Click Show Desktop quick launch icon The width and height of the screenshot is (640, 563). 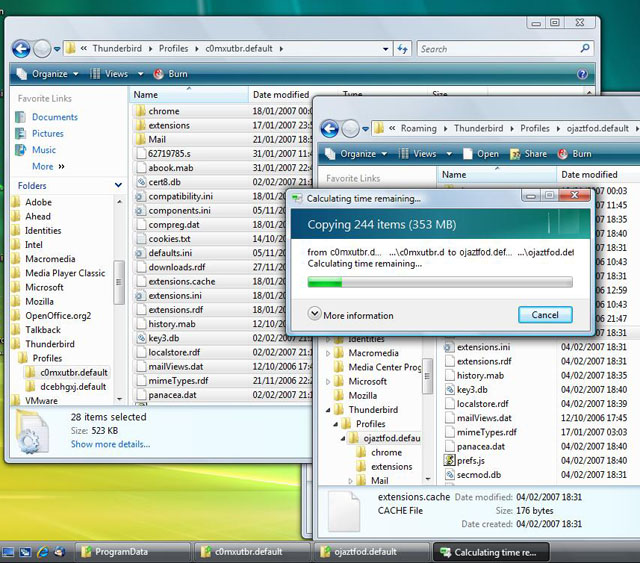point(8,552)
